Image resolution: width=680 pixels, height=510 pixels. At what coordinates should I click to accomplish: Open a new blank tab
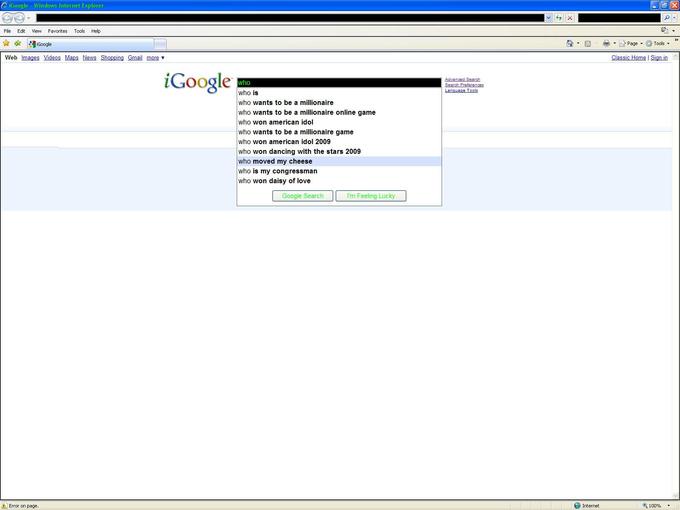(160, 44)
